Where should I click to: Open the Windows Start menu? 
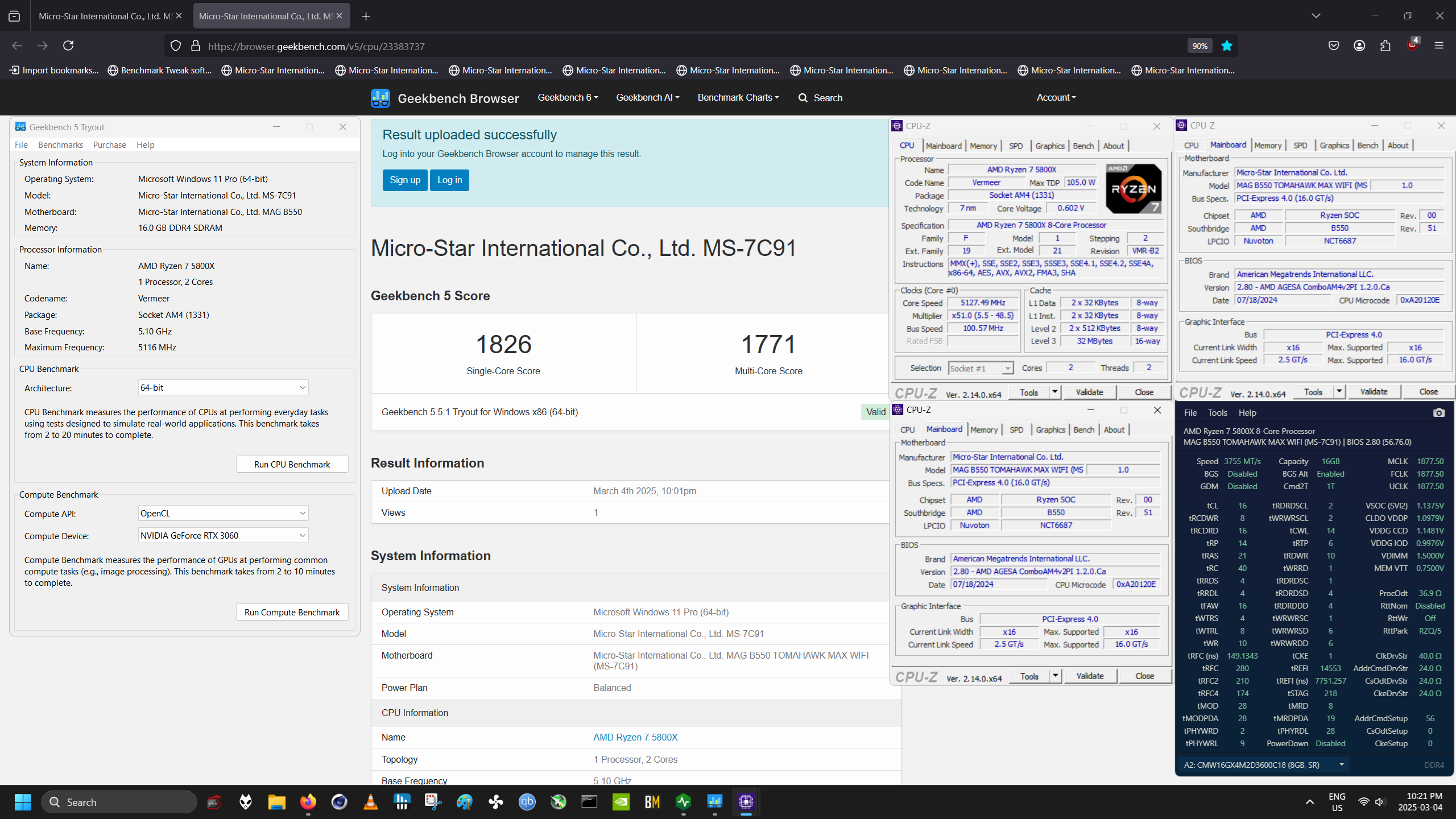23,802
